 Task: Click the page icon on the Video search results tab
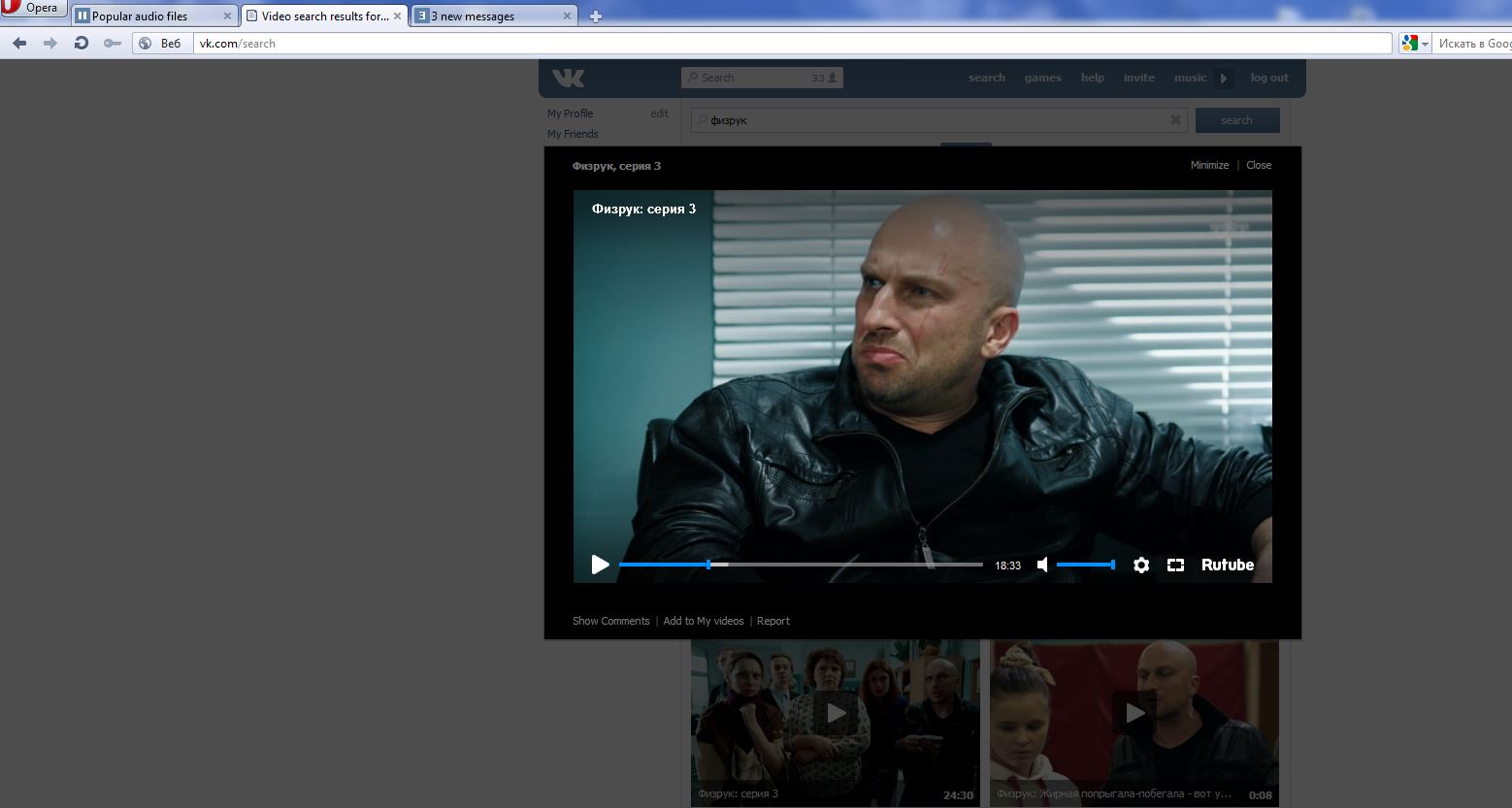pyautogui.click(x=251, y=16)
